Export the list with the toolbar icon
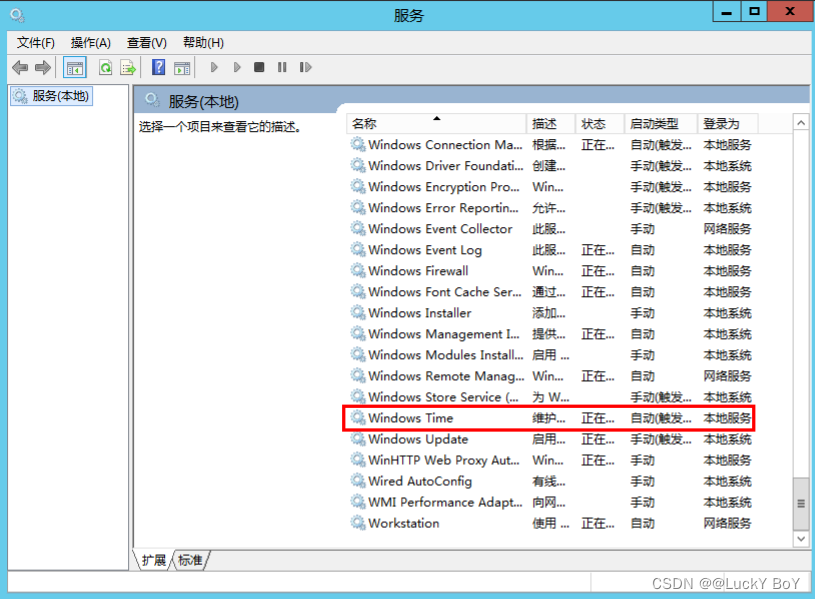 (x=128, y=68)
